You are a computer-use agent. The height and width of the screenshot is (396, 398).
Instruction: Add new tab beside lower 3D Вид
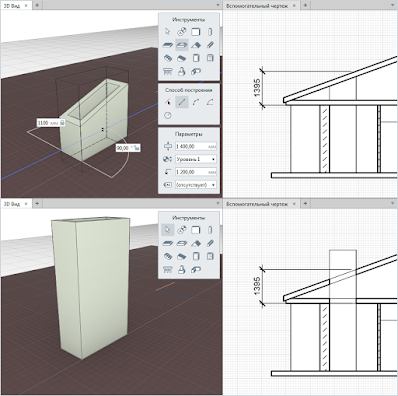tap(37, 203)
